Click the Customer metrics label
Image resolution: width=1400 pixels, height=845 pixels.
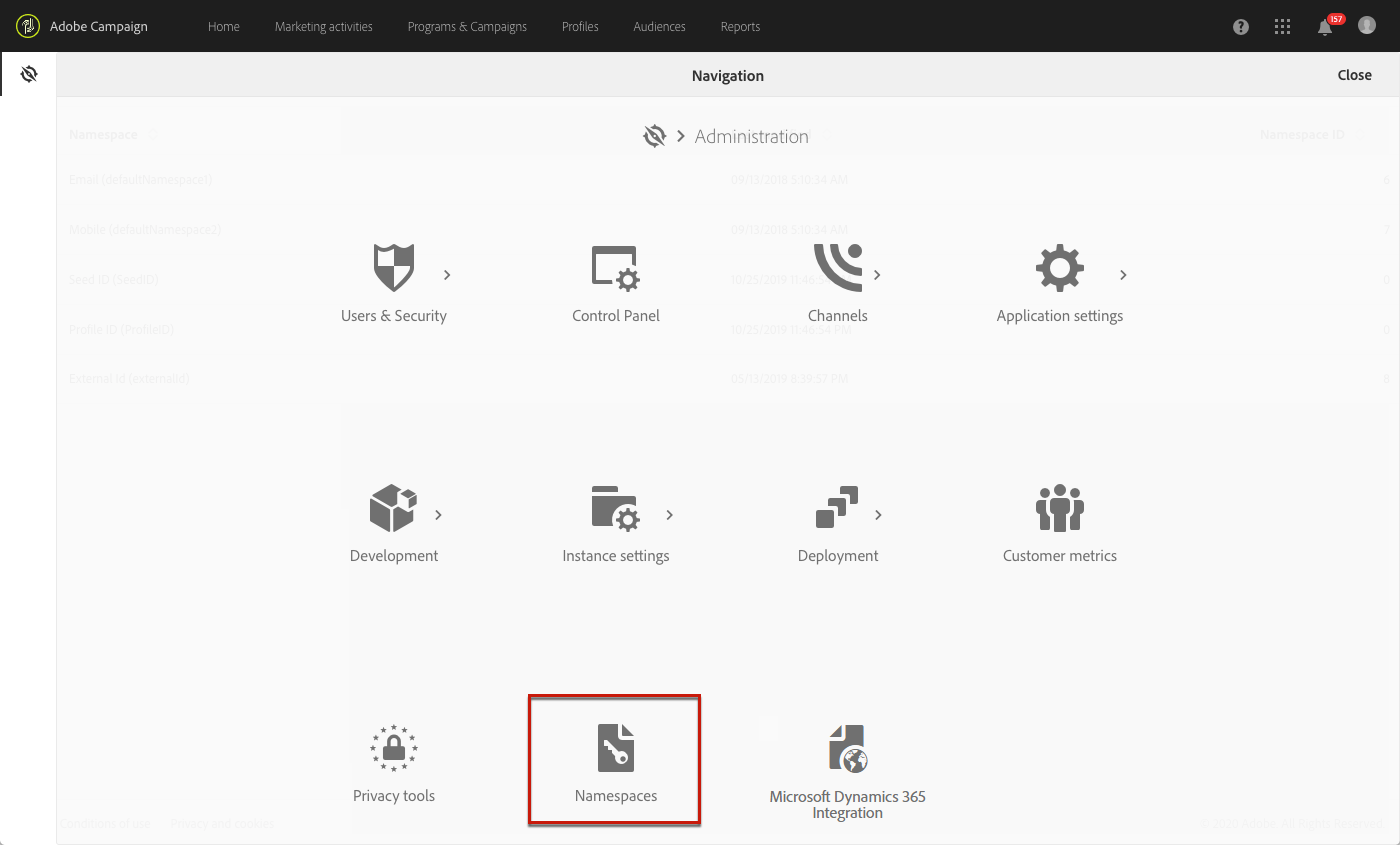point(1060,556)
